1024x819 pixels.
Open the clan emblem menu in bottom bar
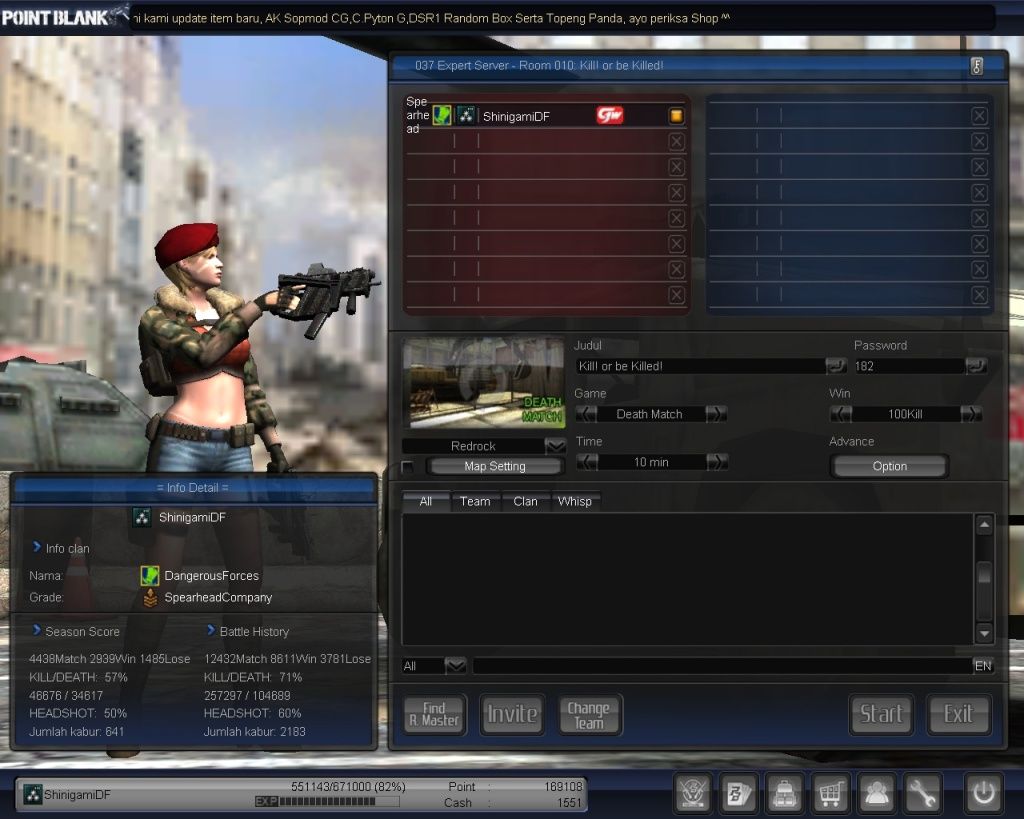click(693, 794)
